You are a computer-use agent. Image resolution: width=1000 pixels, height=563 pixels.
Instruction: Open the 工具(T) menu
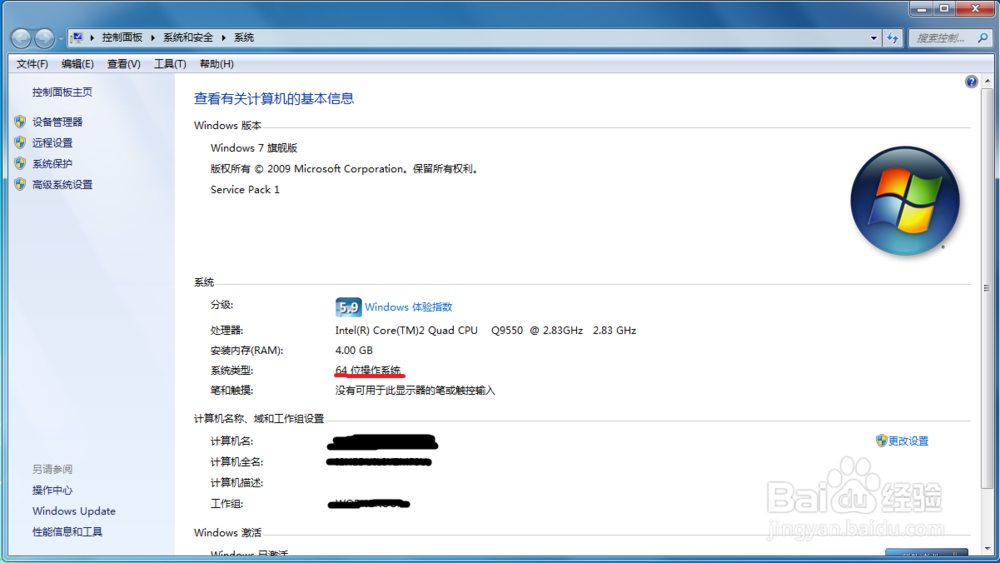170,64
